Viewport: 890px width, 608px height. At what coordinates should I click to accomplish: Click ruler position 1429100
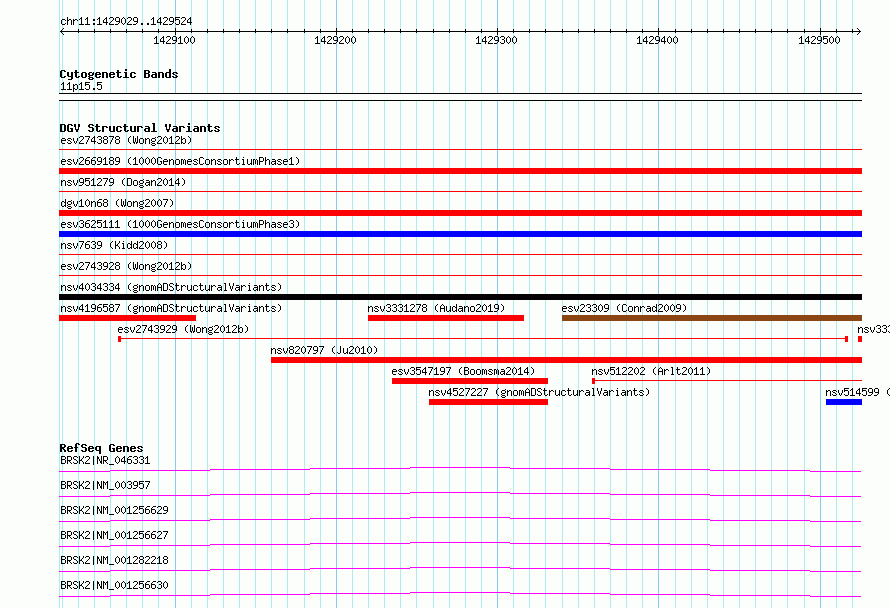tap(174, 40)
